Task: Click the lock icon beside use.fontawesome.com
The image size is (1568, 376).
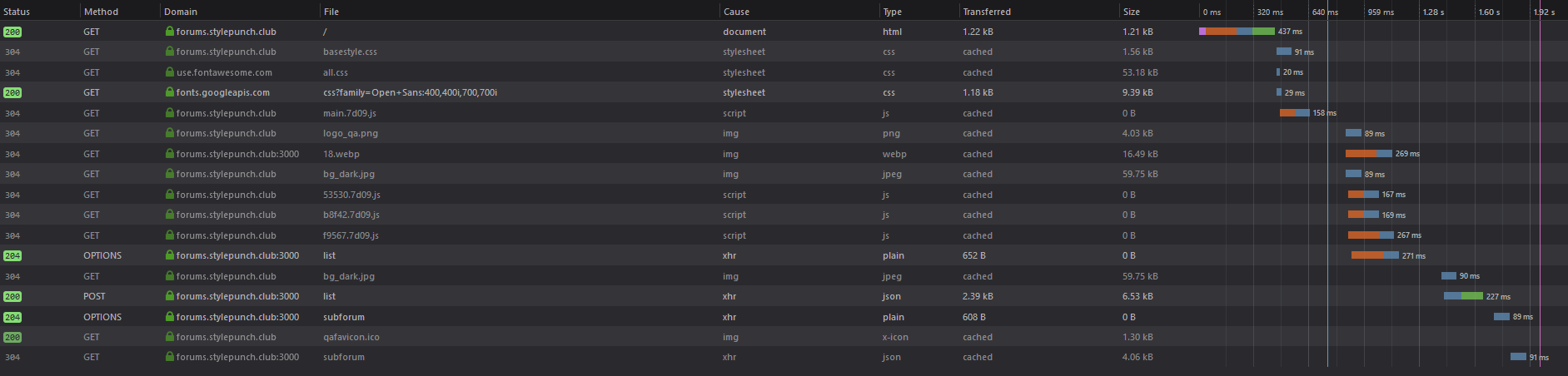Action: pyautogui.click(x=170, y=72)
